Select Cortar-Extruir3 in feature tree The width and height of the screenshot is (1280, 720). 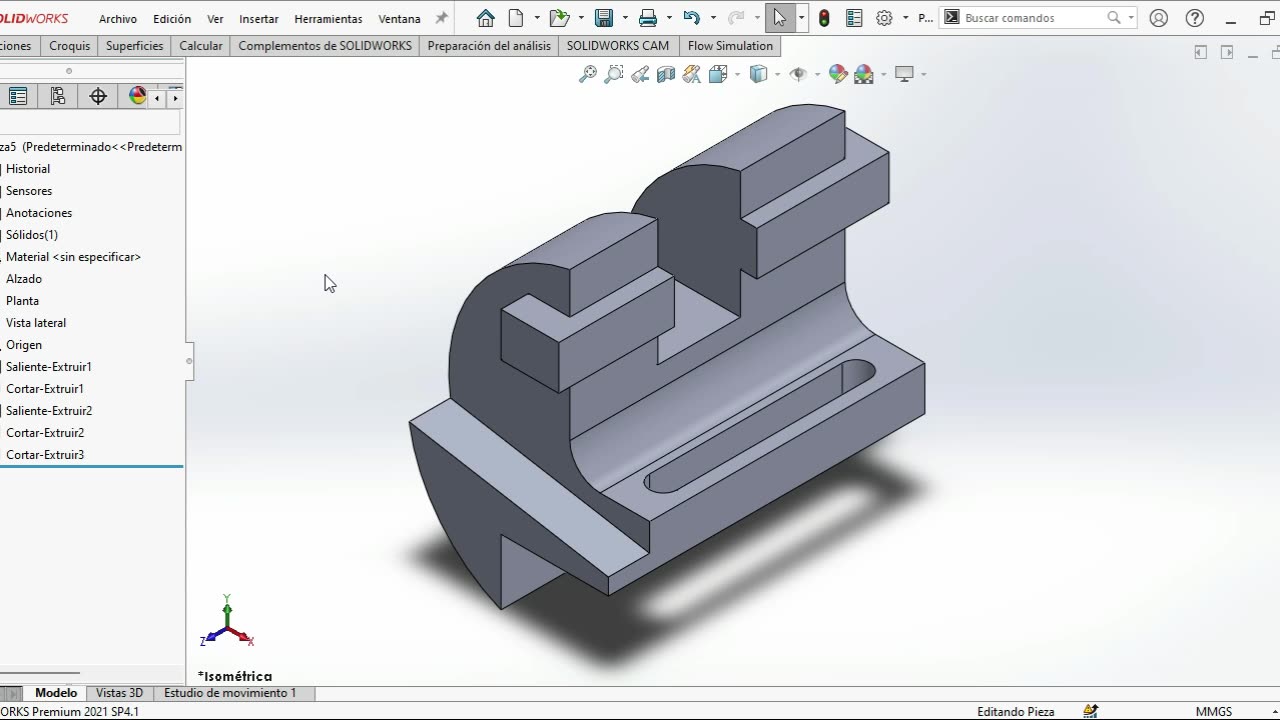[45, 455]
